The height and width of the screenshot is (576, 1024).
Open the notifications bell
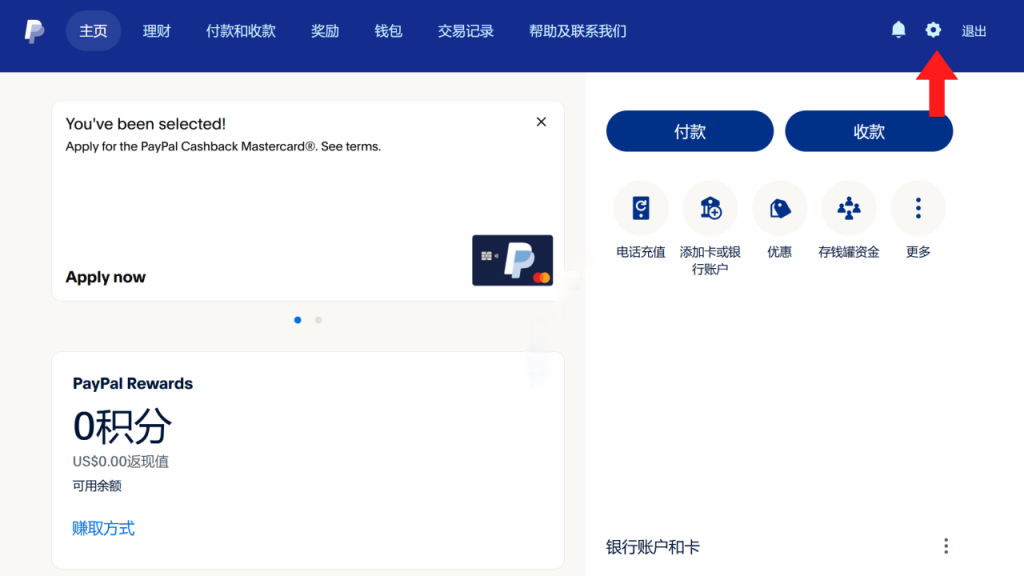pos(899,30)
